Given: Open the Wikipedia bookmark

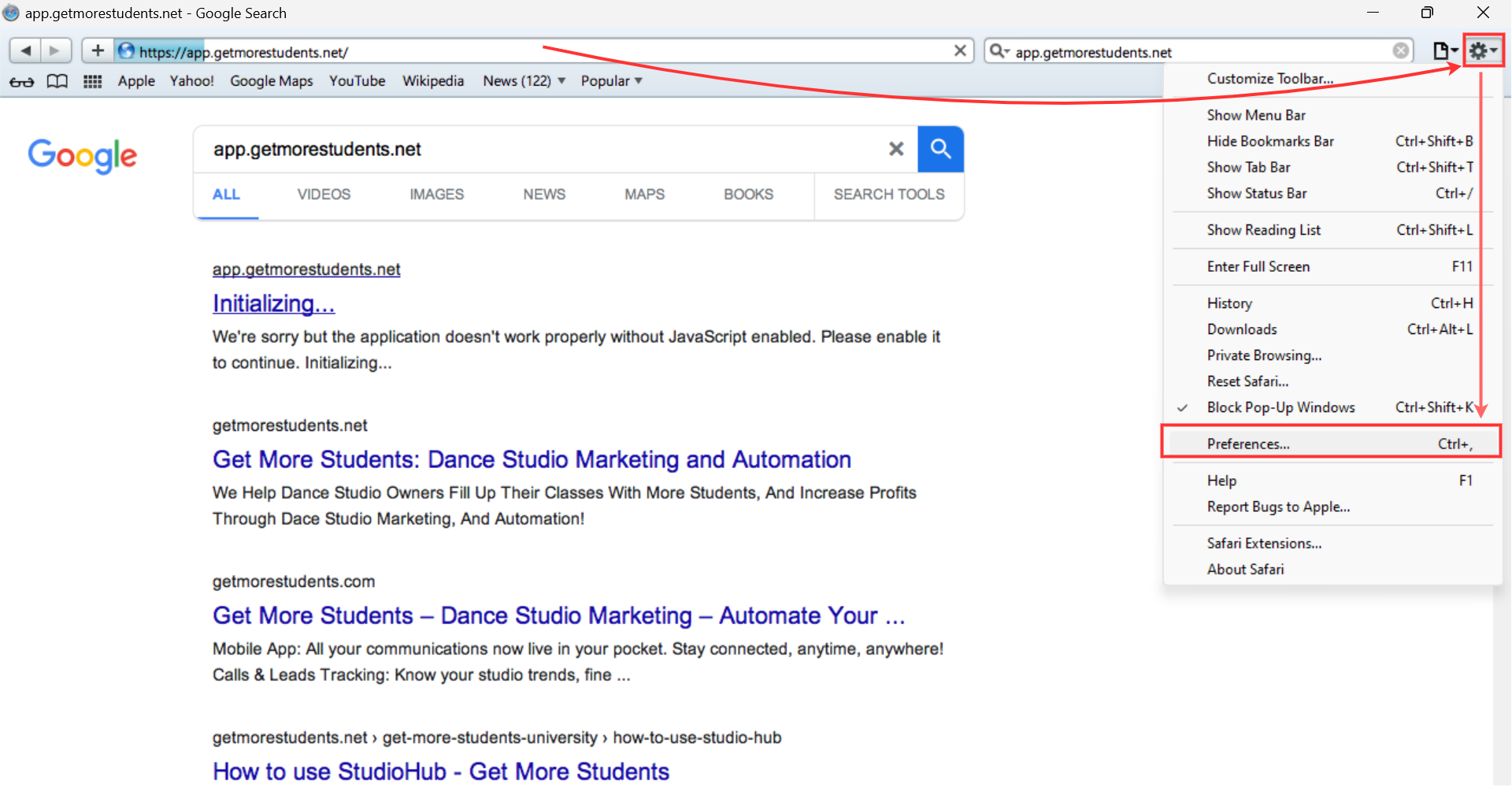Looking at the screenshot, I should 433,81.
